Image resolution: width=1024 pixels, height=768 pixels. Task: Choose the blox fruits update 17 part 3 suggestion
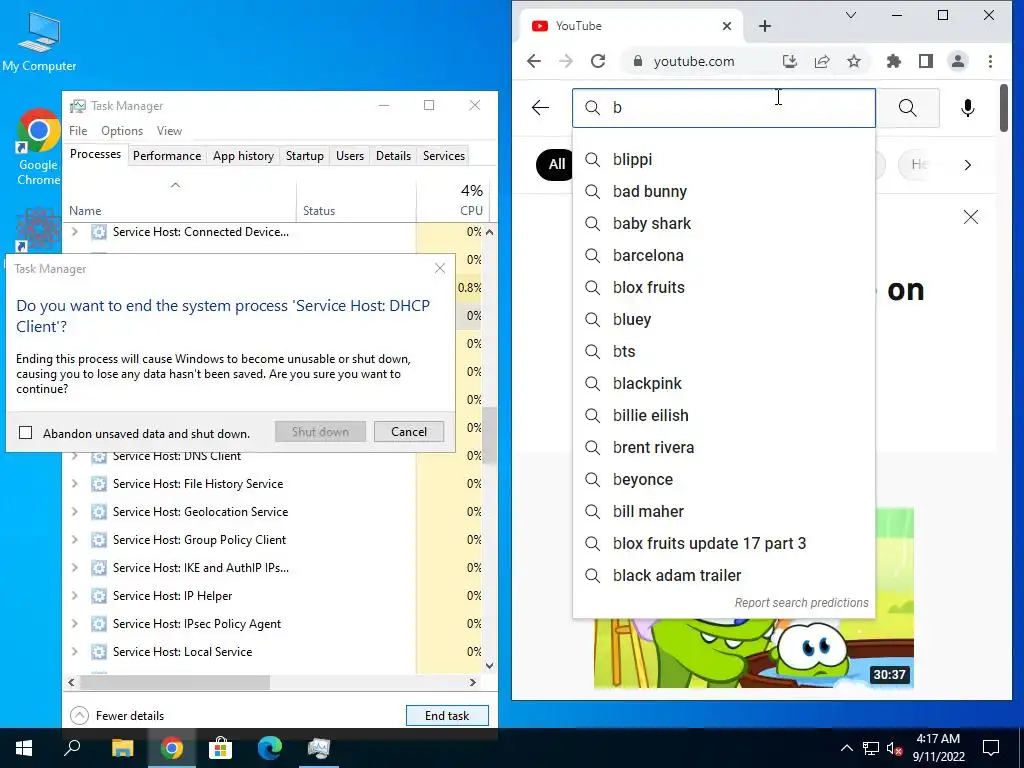[724, 543]
